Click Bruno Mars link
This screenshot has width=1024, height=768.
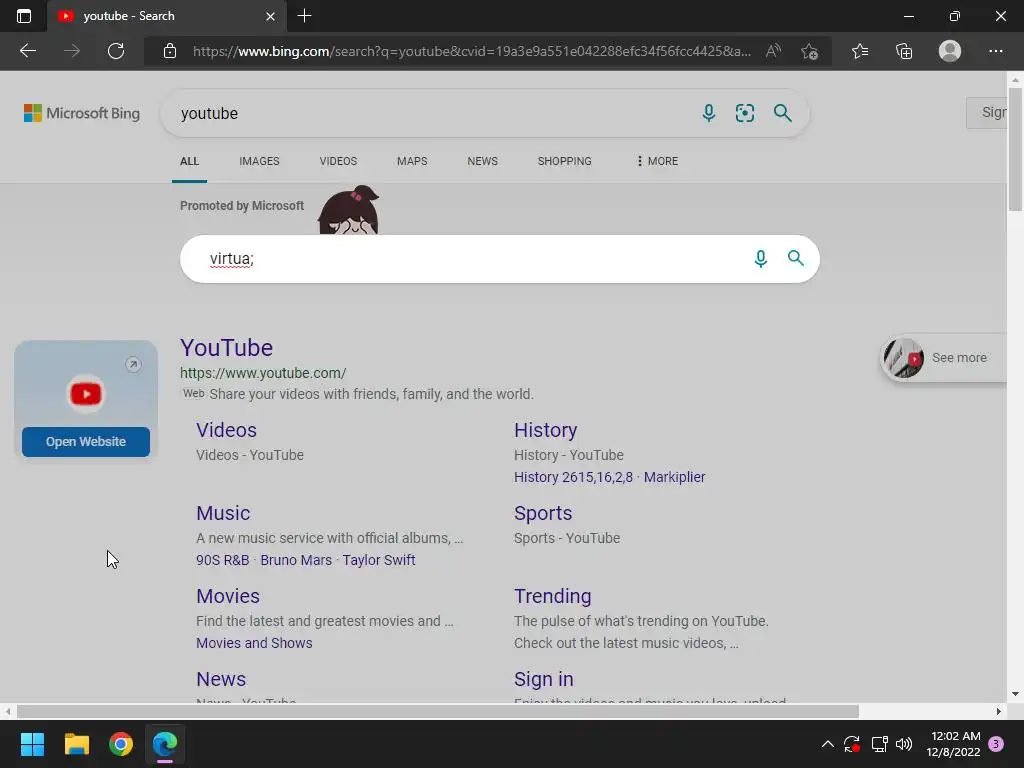point(296,560)
